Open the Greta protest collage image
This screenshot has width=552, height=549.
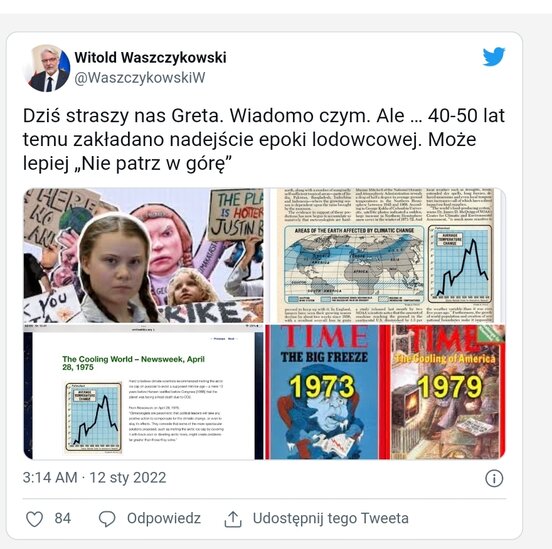(143, 255)
